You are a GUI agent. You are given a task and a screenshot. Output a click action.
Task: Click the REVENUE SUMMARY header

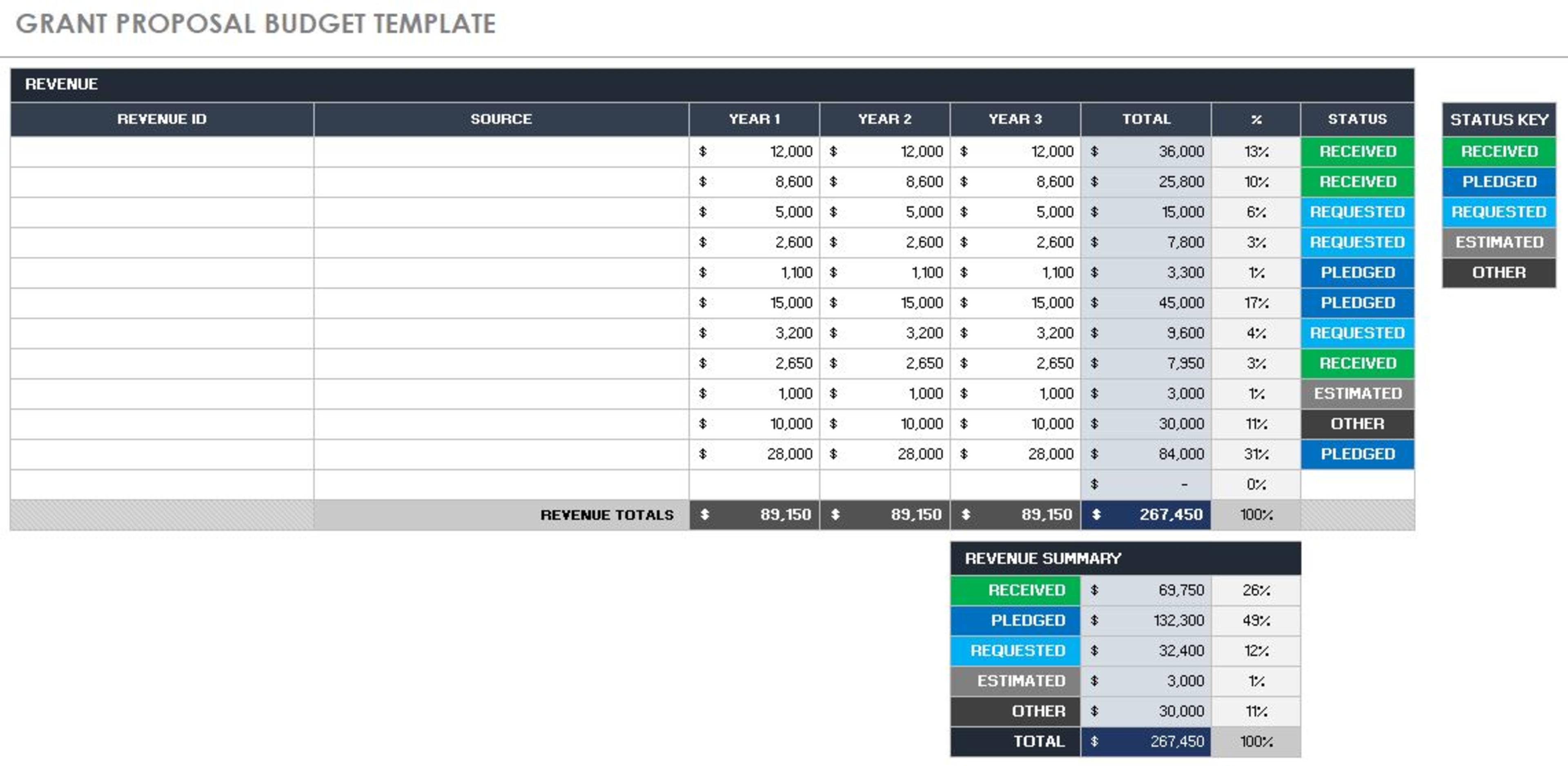(1125, 558)
